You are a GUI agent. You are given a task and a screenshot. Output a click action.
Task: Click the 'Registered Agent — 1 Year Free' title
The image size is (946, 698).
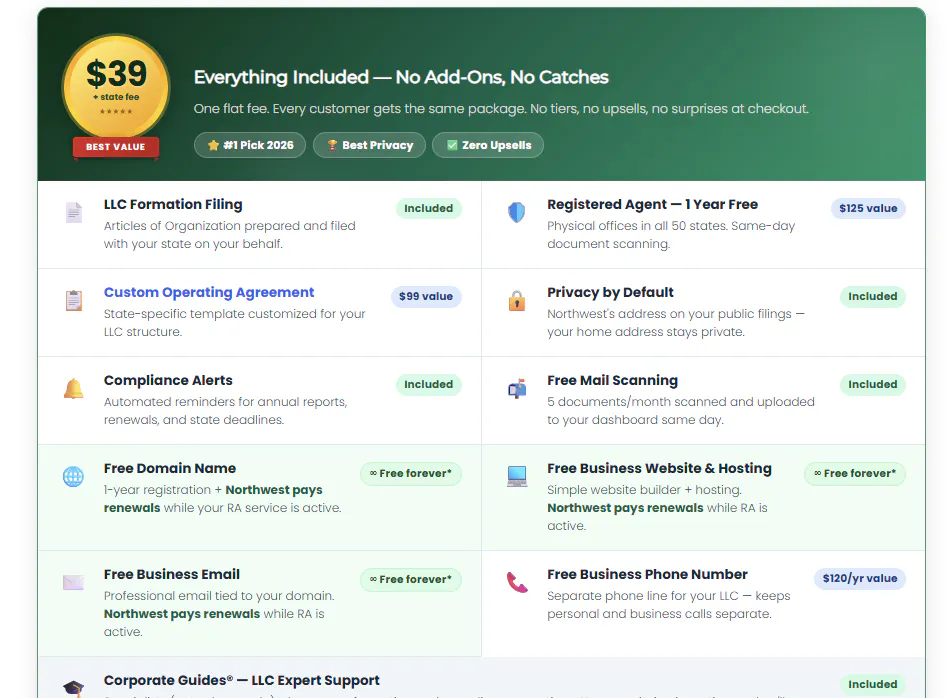[x=652, y=205]
